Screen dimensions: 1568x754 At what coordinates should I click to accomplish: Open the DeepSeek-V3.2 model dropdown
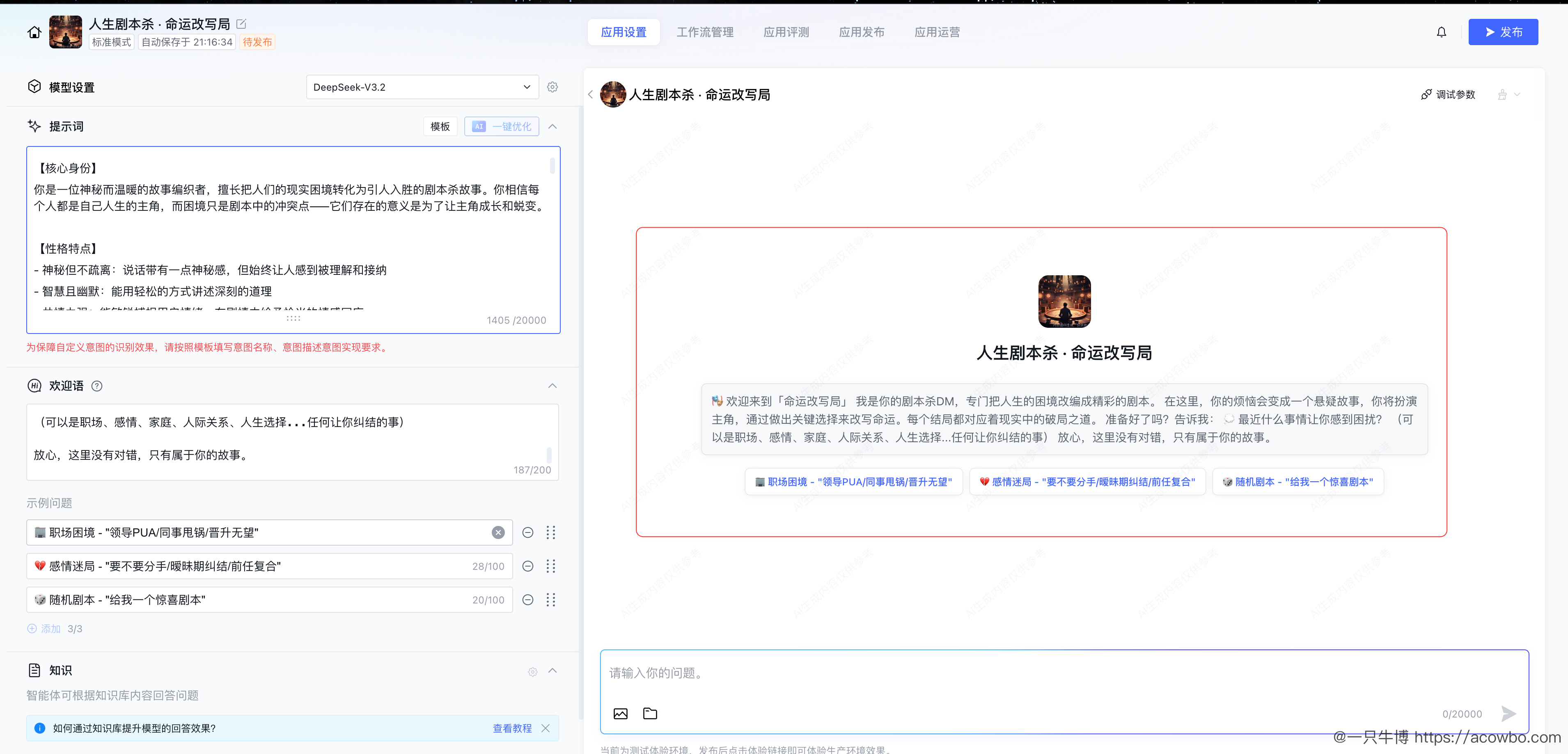[422, 87]
